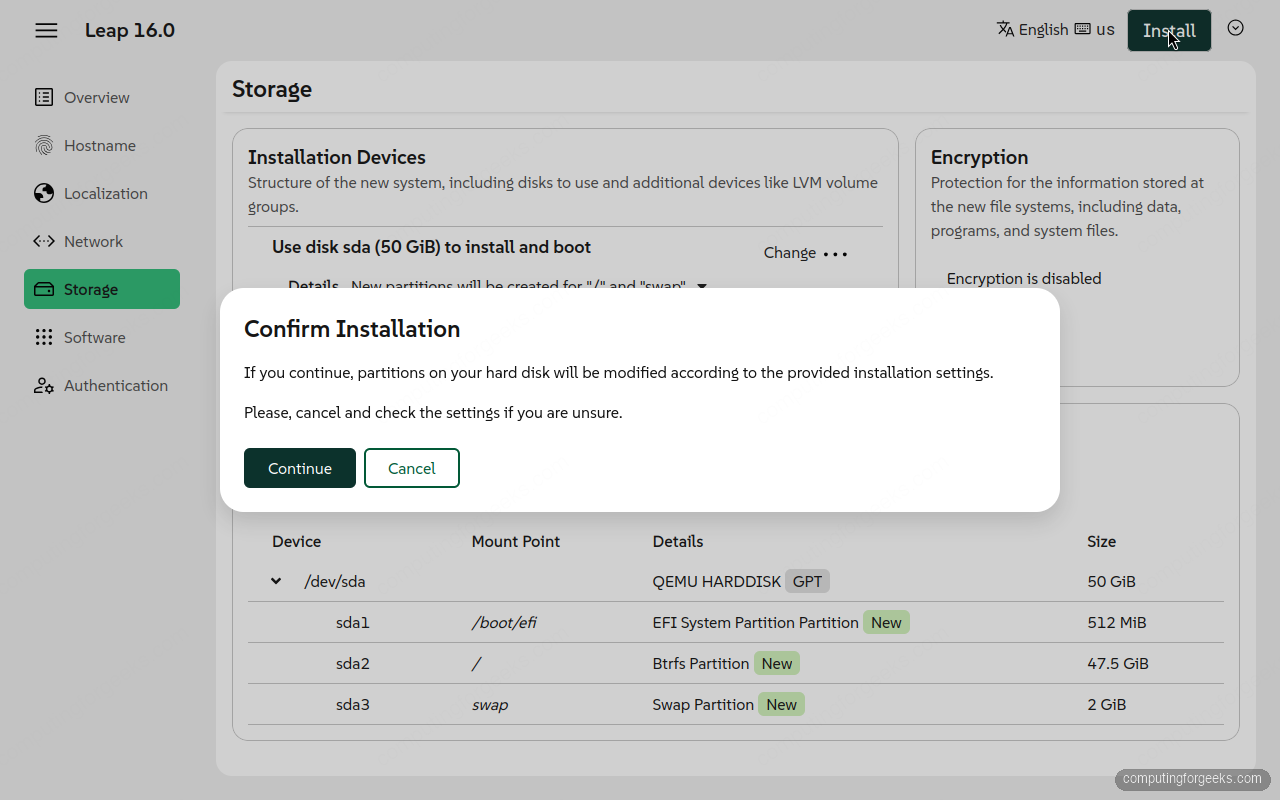1280x800 pixels.
Task: Click Encryption is disabled text
Action: pyautogui.click(x=1024, y=278)
